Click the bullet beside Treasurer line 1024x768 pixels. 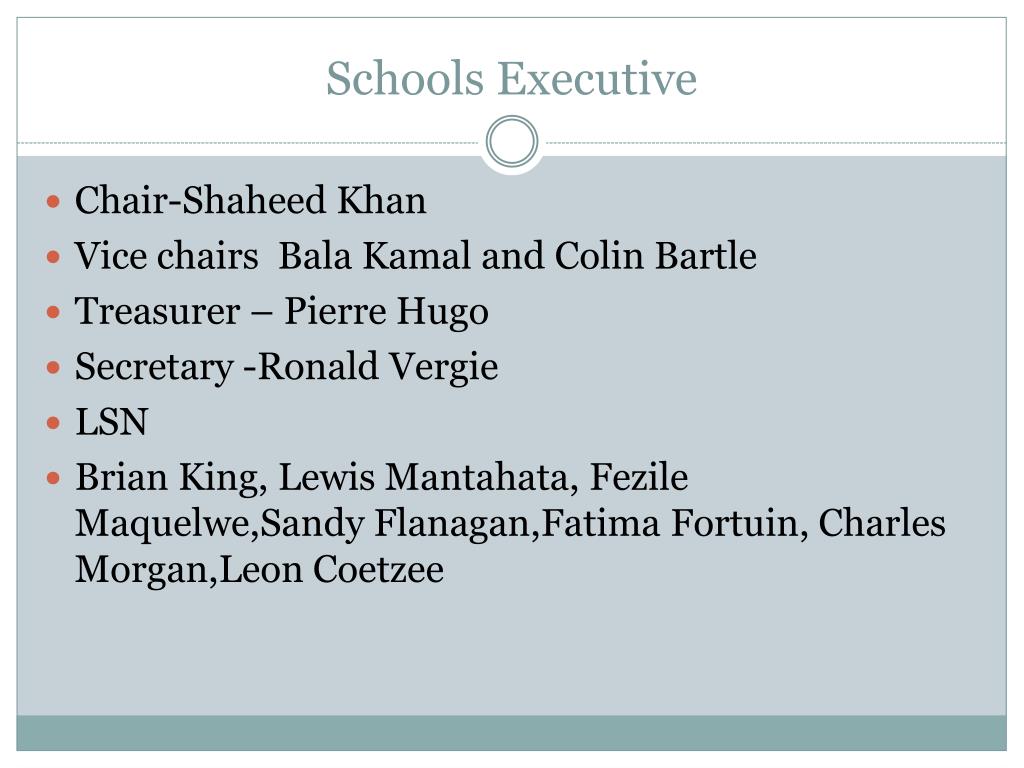click(54, 312)
